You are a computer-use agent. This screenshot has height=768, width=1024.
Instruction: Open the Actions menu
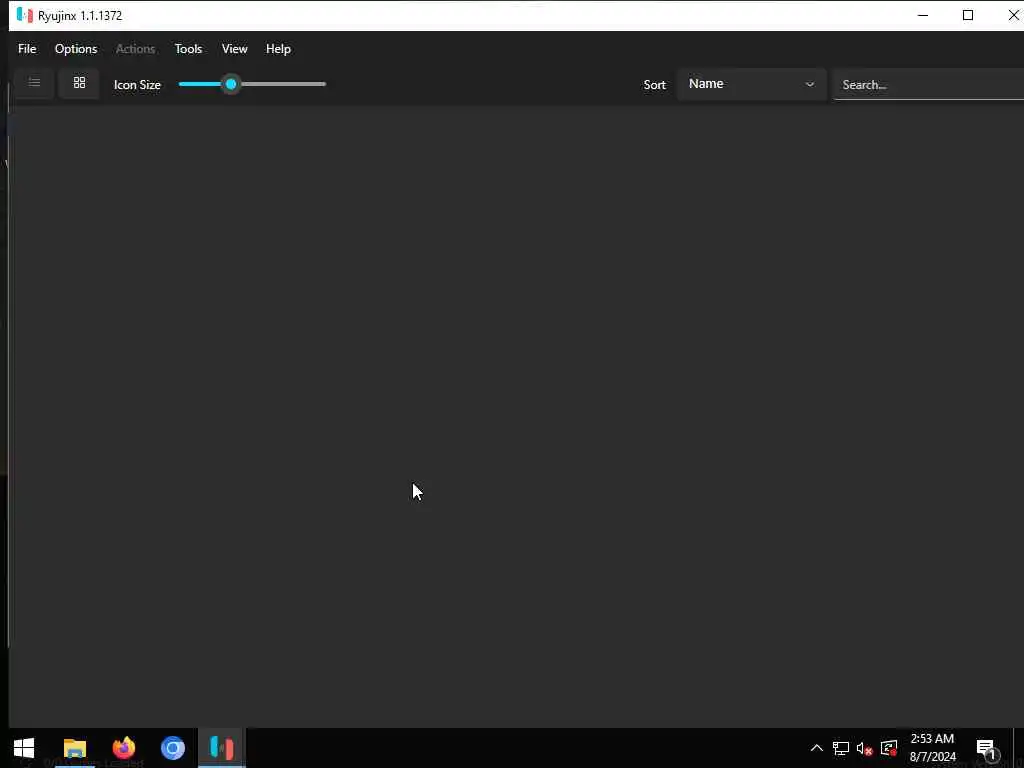click(135, 49)
